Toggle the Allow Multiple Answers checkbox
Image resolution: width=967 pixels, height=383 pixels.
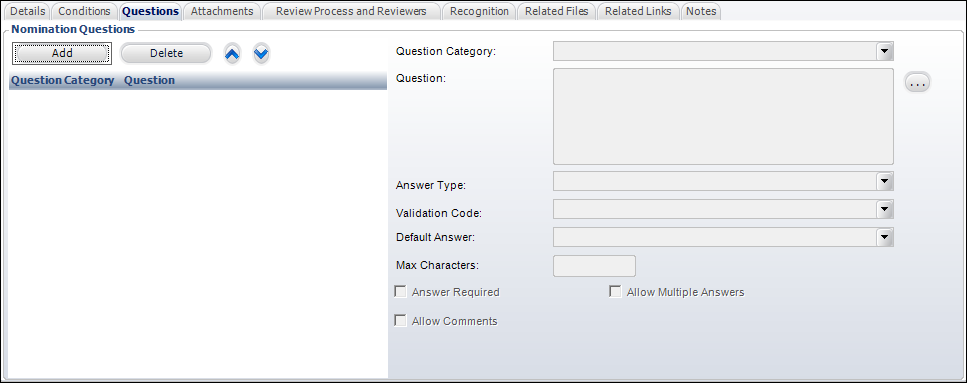[x=615, y=292]
